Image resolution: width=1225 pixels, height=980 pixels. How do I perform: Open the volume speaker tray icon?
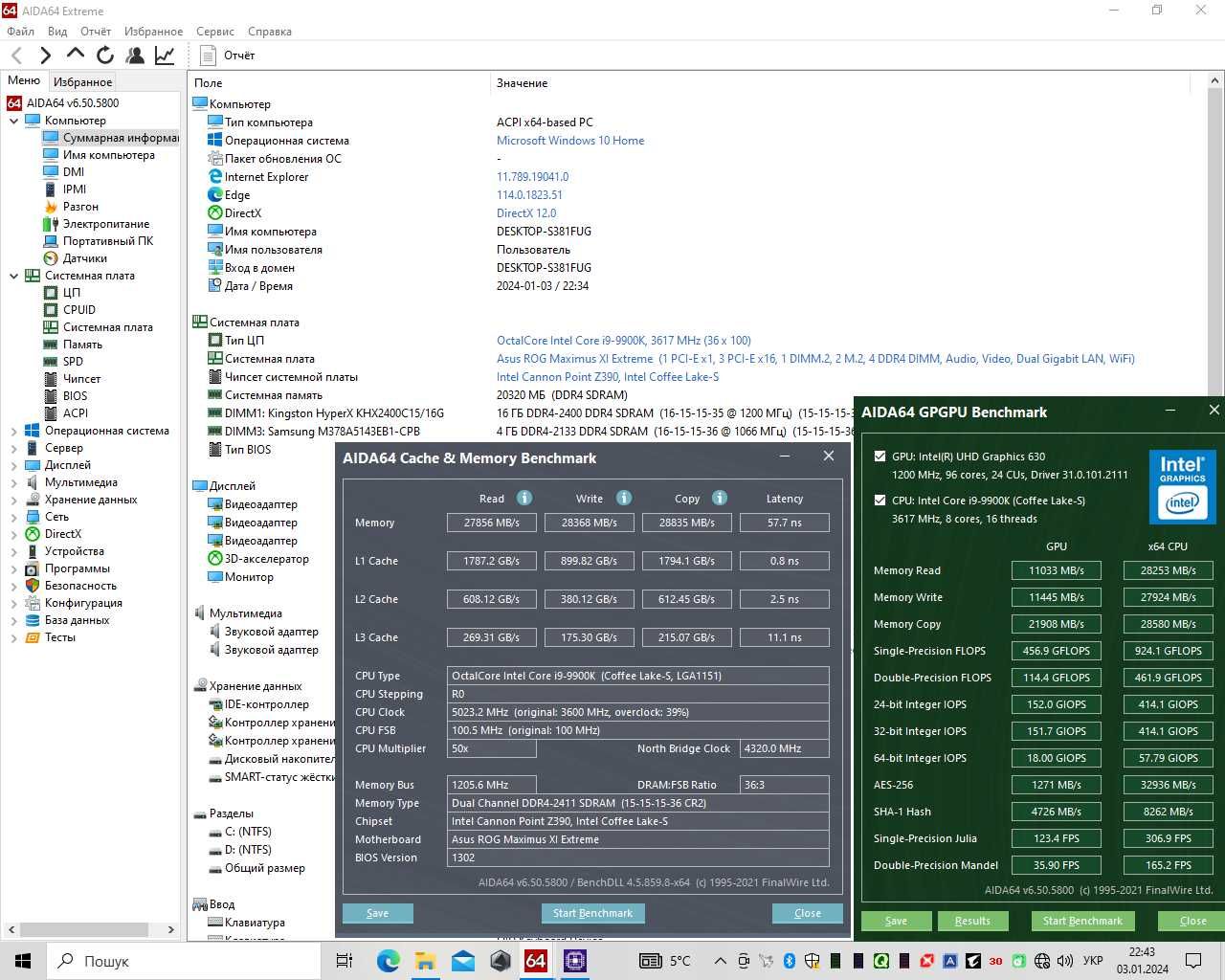click(x=1065, y=961)
